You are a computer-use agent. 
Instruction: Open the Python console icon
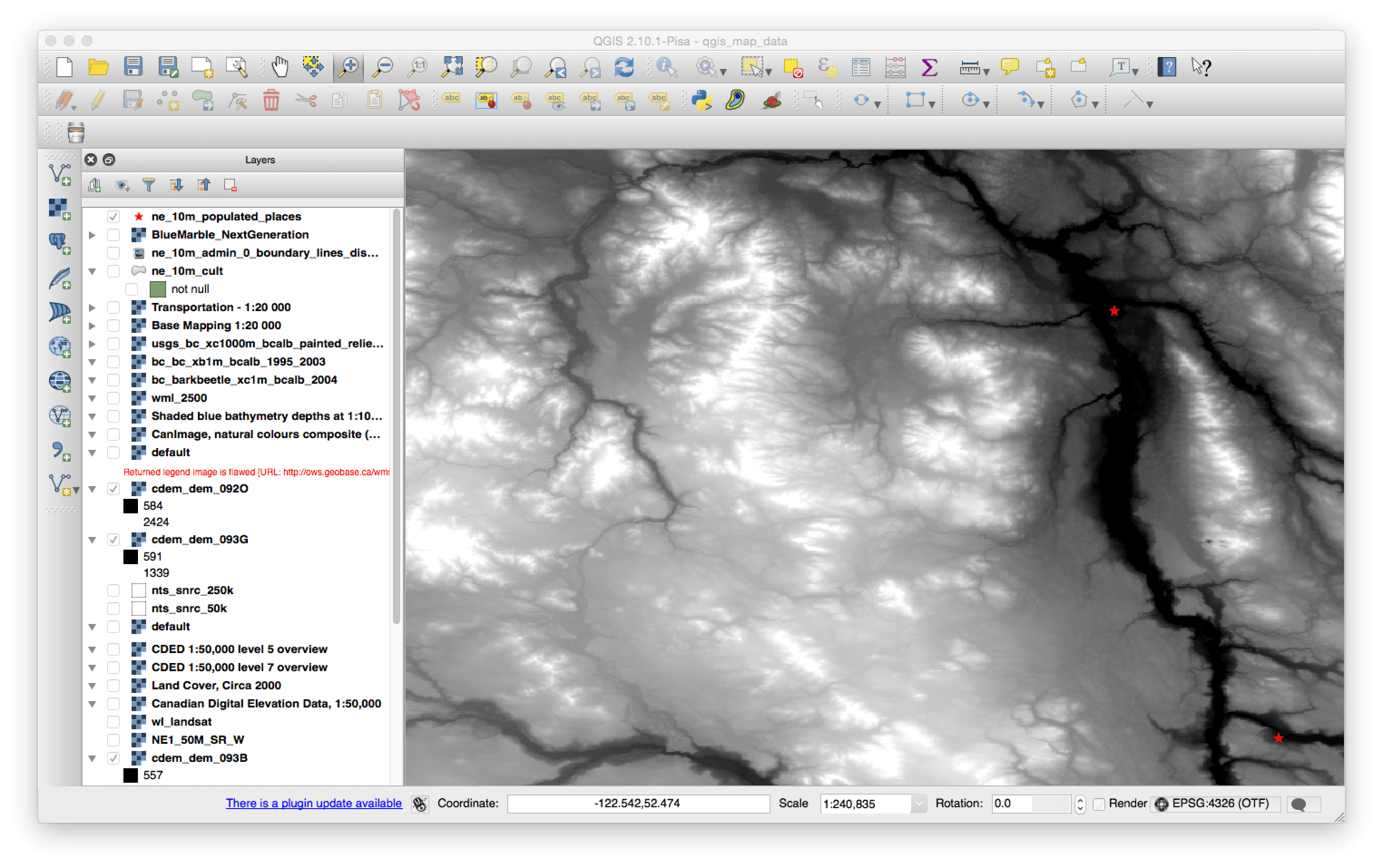click(701, 101)
